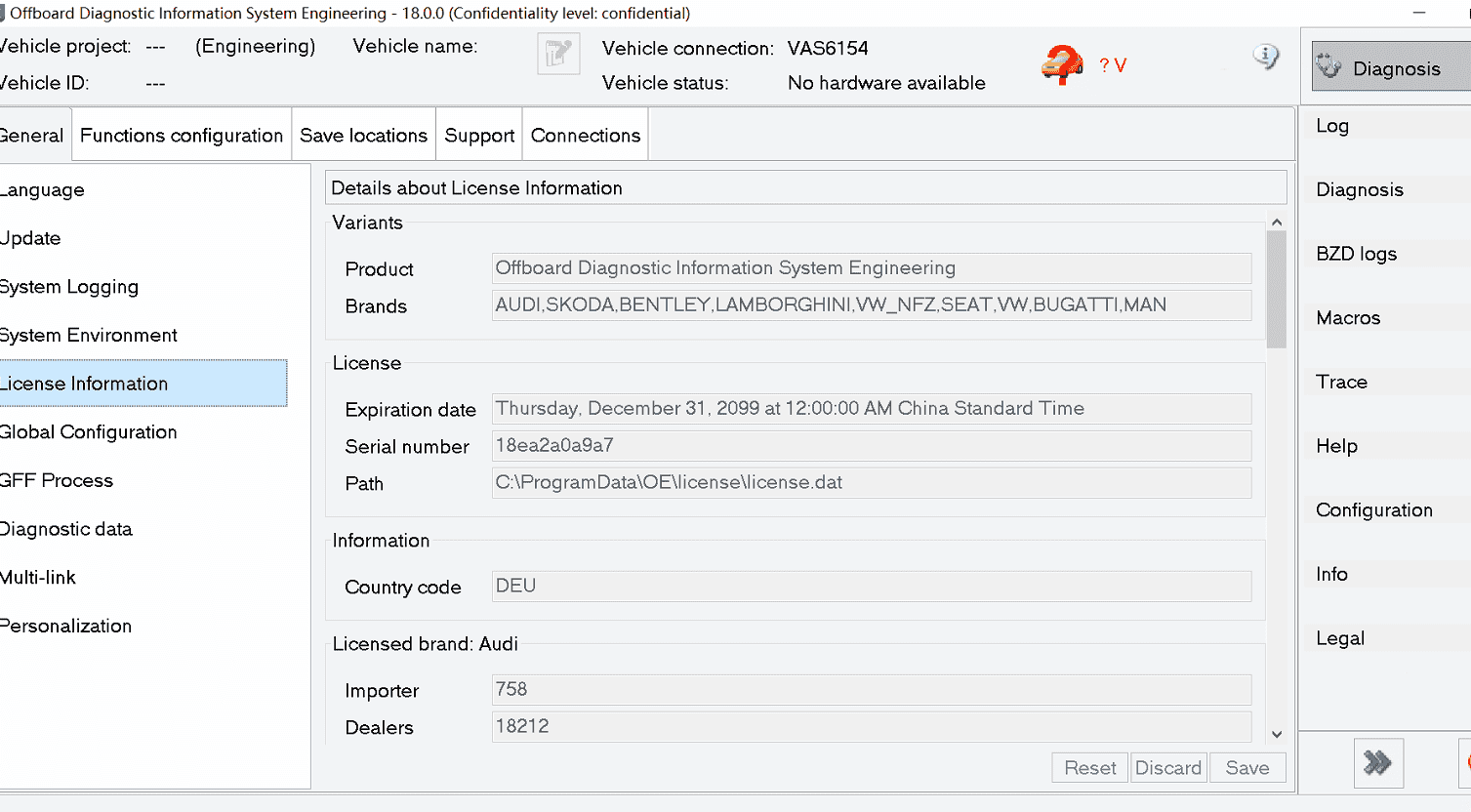This screenshot has height=812, width=1471.
Task: Select the Connections tab
Action: coord(586,135)
